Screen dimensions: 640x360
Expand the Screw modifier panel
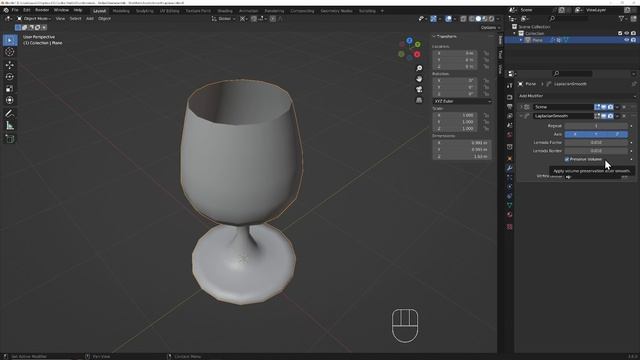click(x=521, y=107)
